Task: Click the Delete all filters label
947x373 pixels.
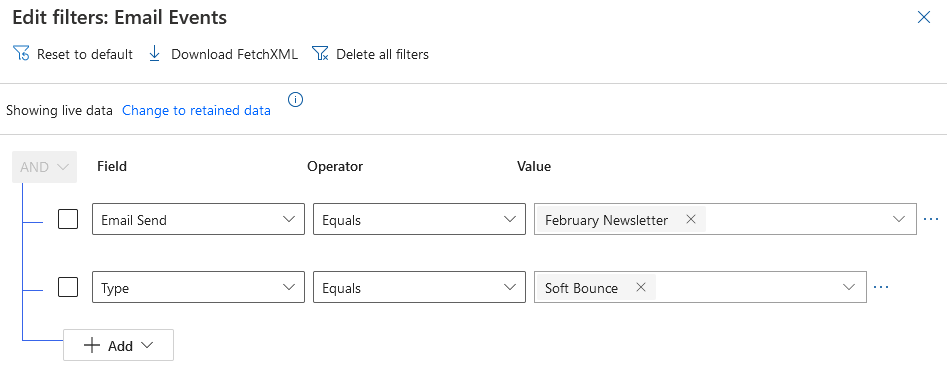Action: [382, 54]
